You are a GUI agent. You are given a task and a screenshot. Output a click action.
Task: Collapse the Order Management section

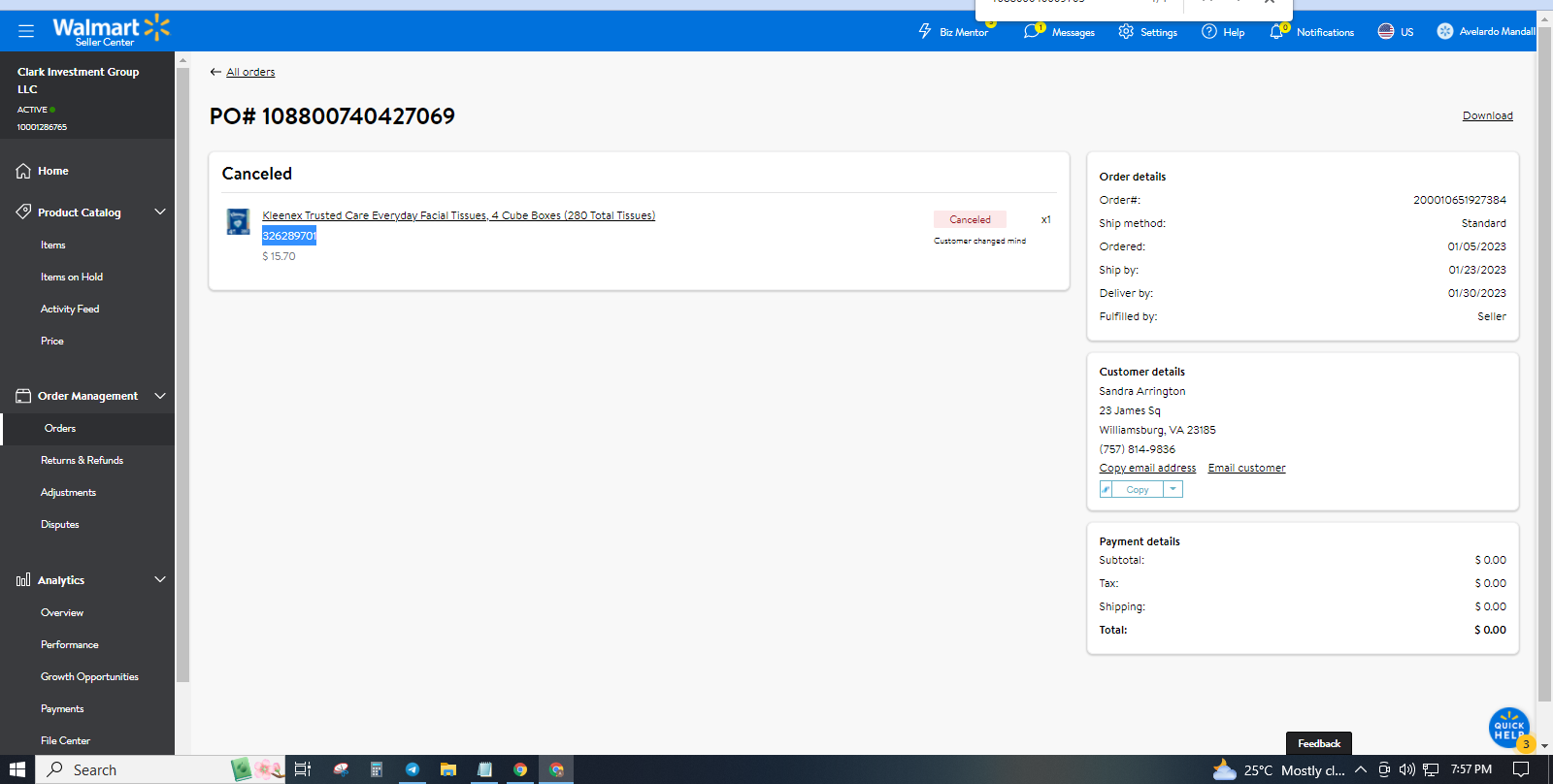click(x=160, y=395)
